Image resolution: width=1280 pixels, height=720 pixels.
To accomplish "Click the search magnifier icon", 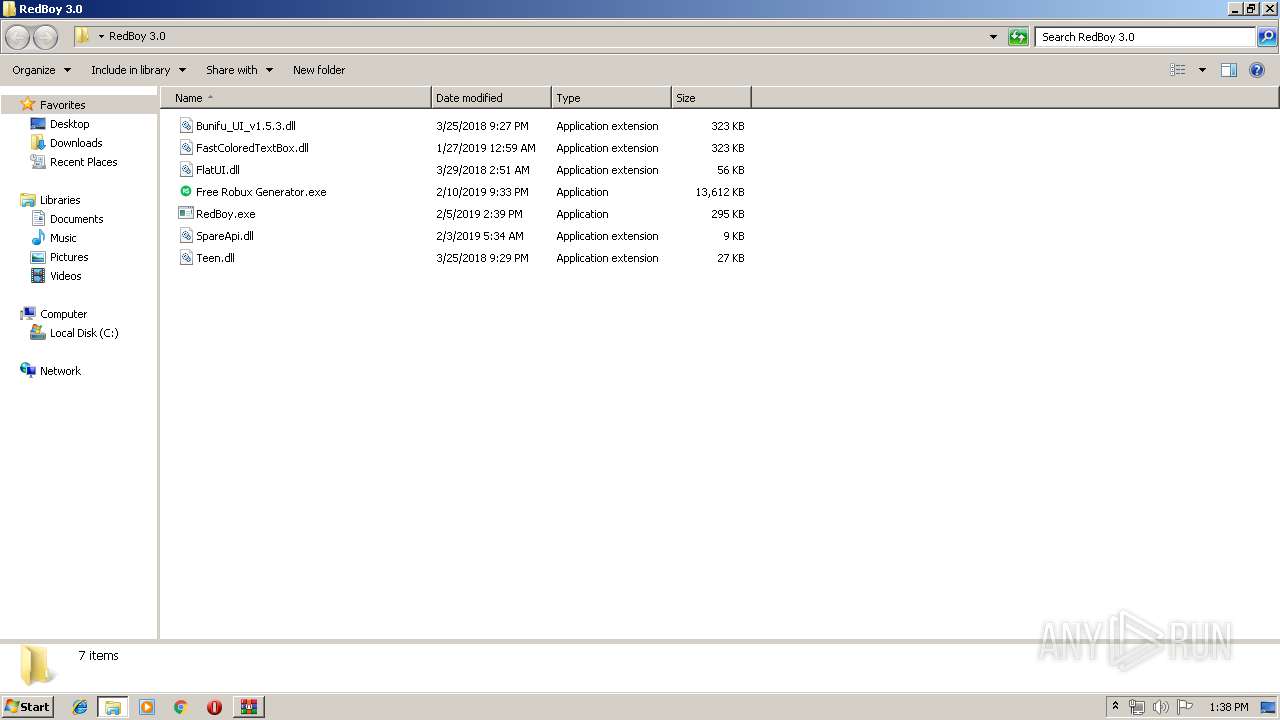I will click(1267, 37).
